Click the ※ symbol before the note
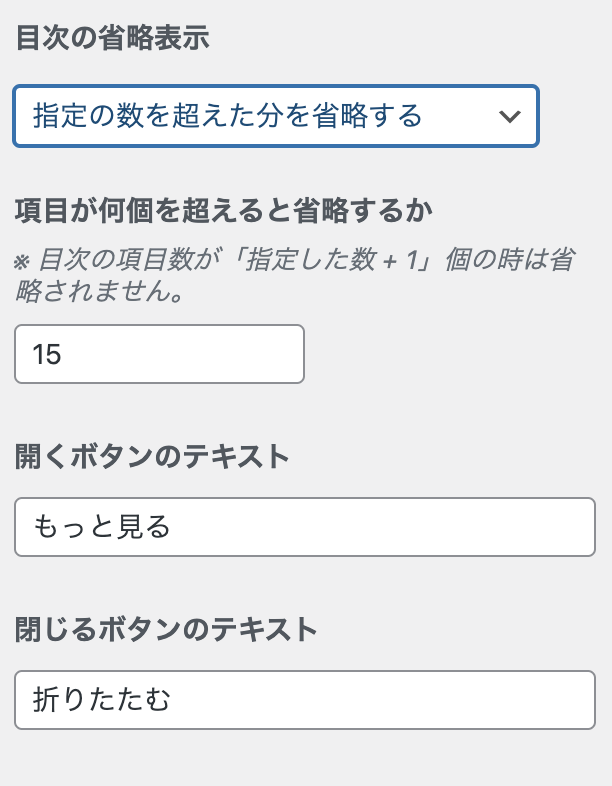This screenshot has height=786, width=612. pos(22,263)
